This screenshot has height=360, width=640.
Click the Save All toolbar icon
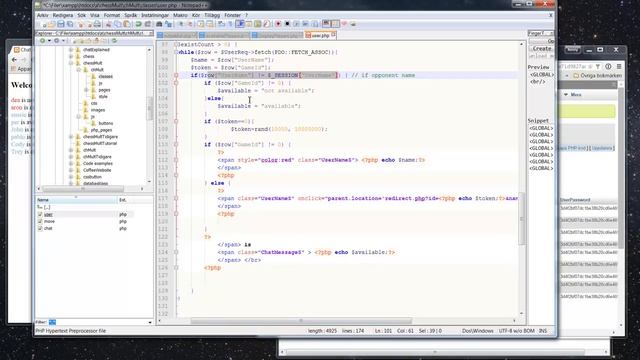[x=70, y=24]
